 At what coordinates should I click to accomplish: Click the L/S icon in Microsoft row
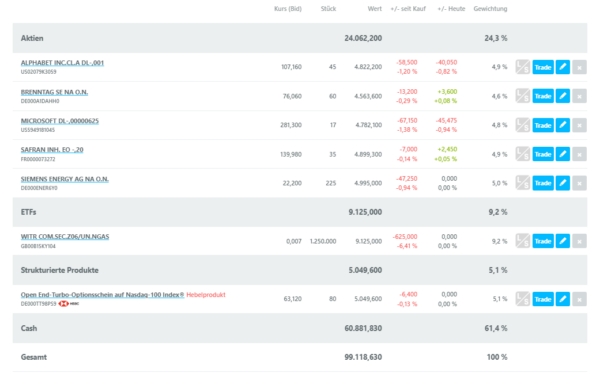[523, 125]
